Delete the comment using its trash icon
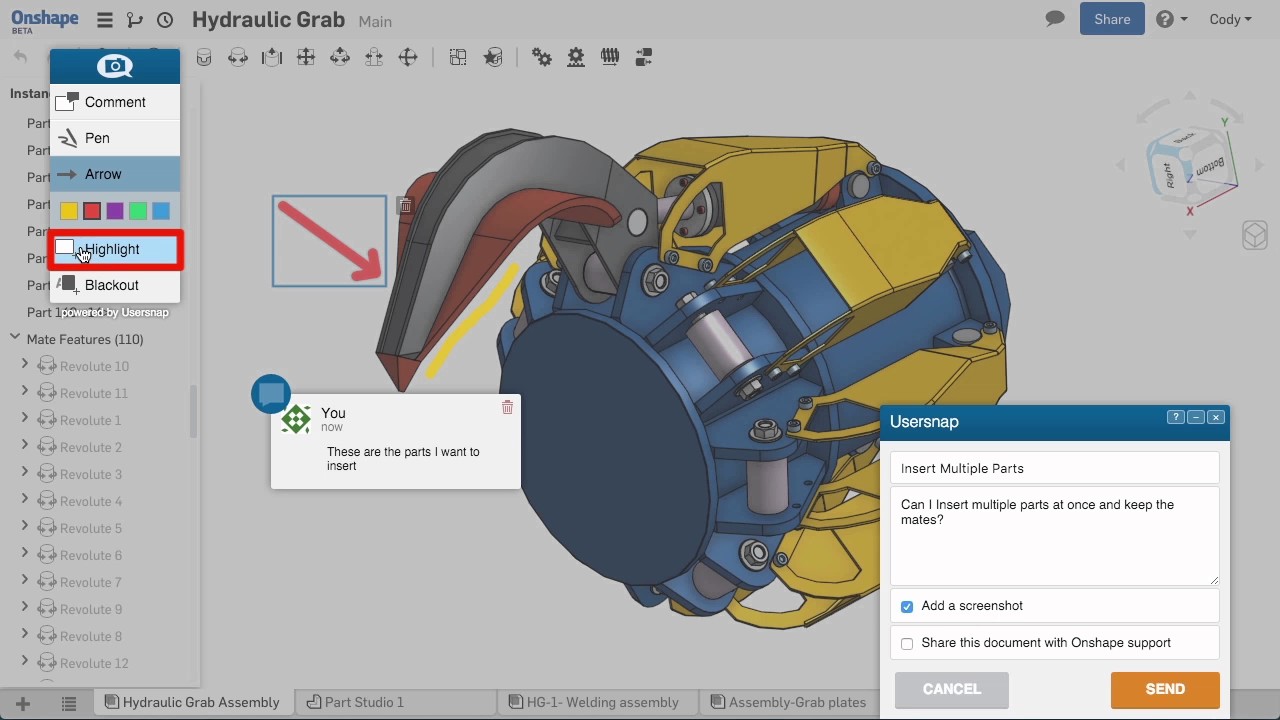The width and height of the screenshot is (1280, 720). pyautogui.click(x=507, y=407)
